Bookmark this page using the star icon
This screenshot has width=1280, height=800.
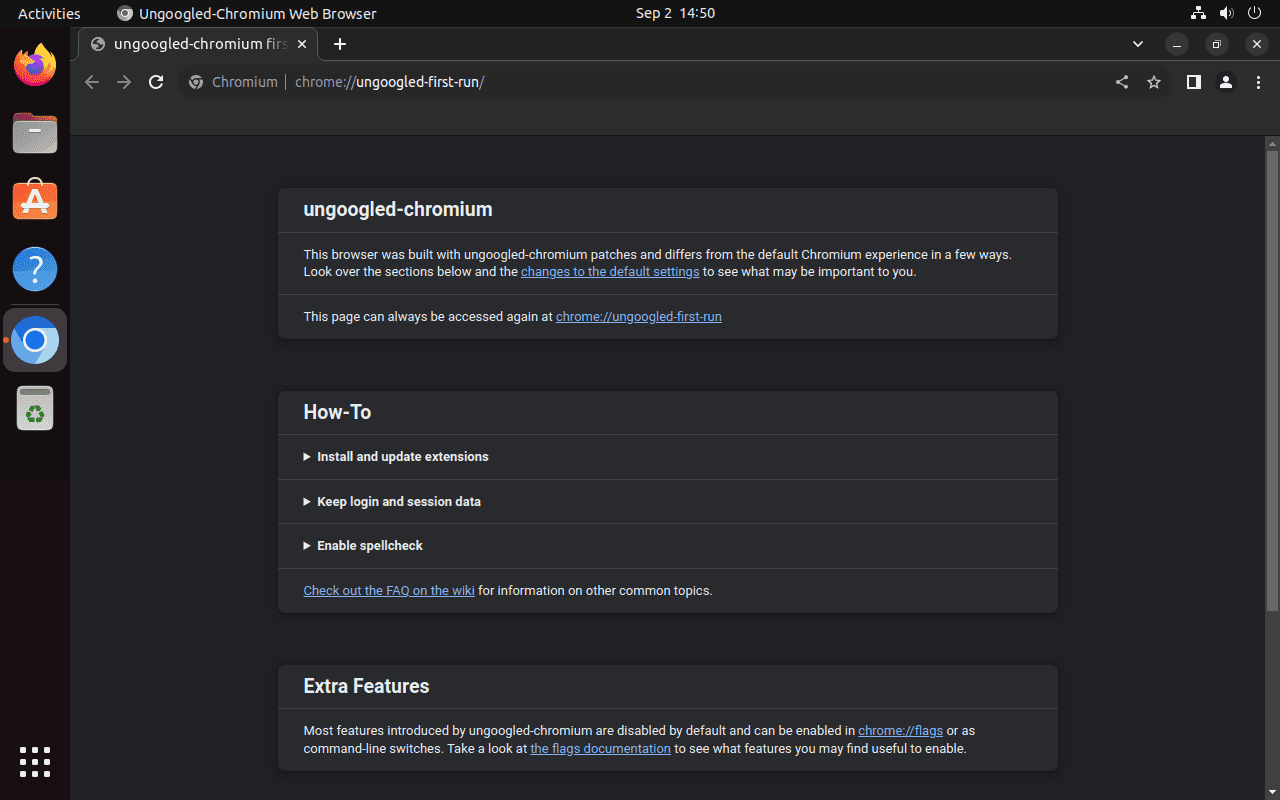coord(1154,82)
